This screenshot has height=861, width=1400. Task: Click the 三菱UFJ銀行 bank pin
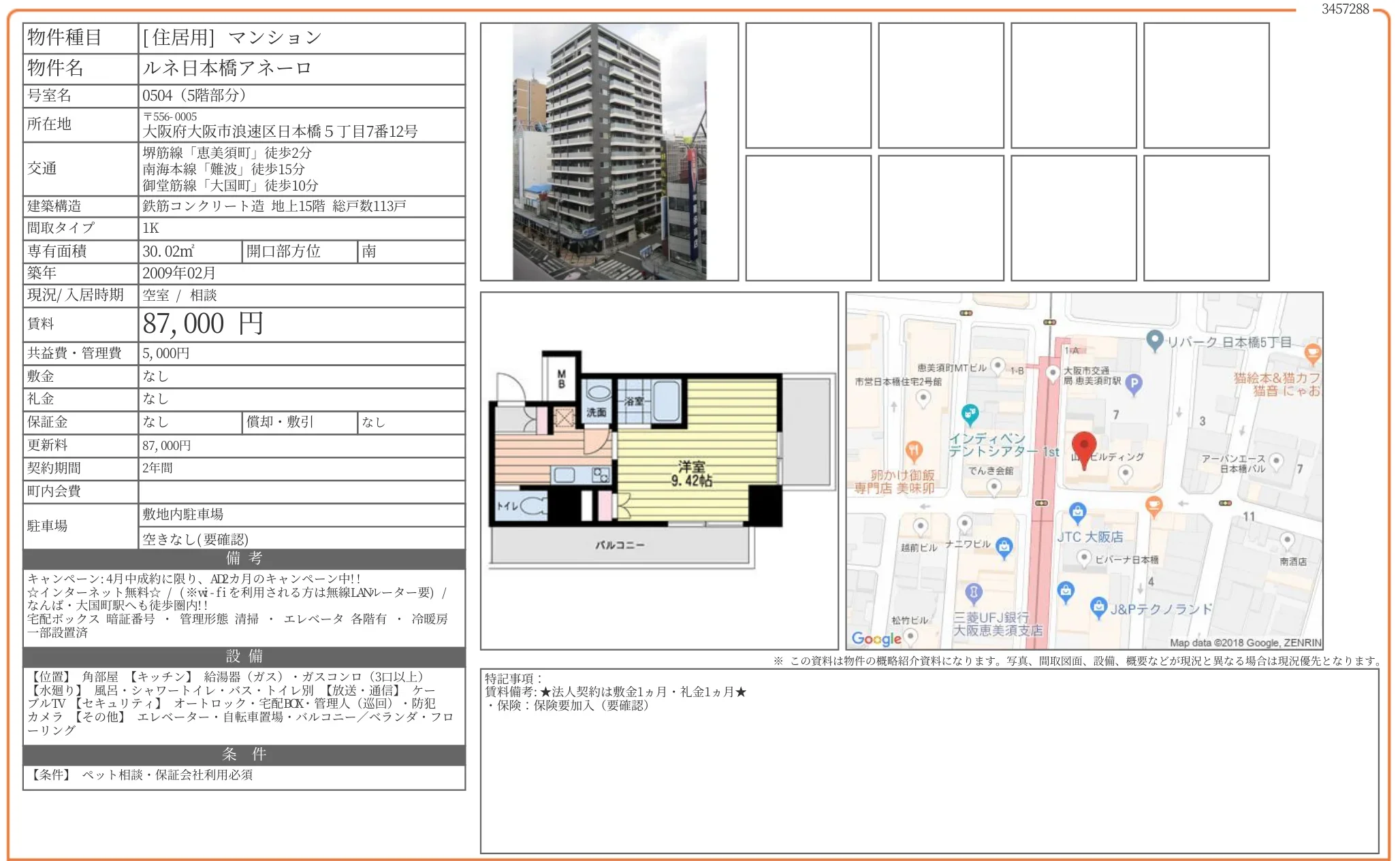(974, 592)
